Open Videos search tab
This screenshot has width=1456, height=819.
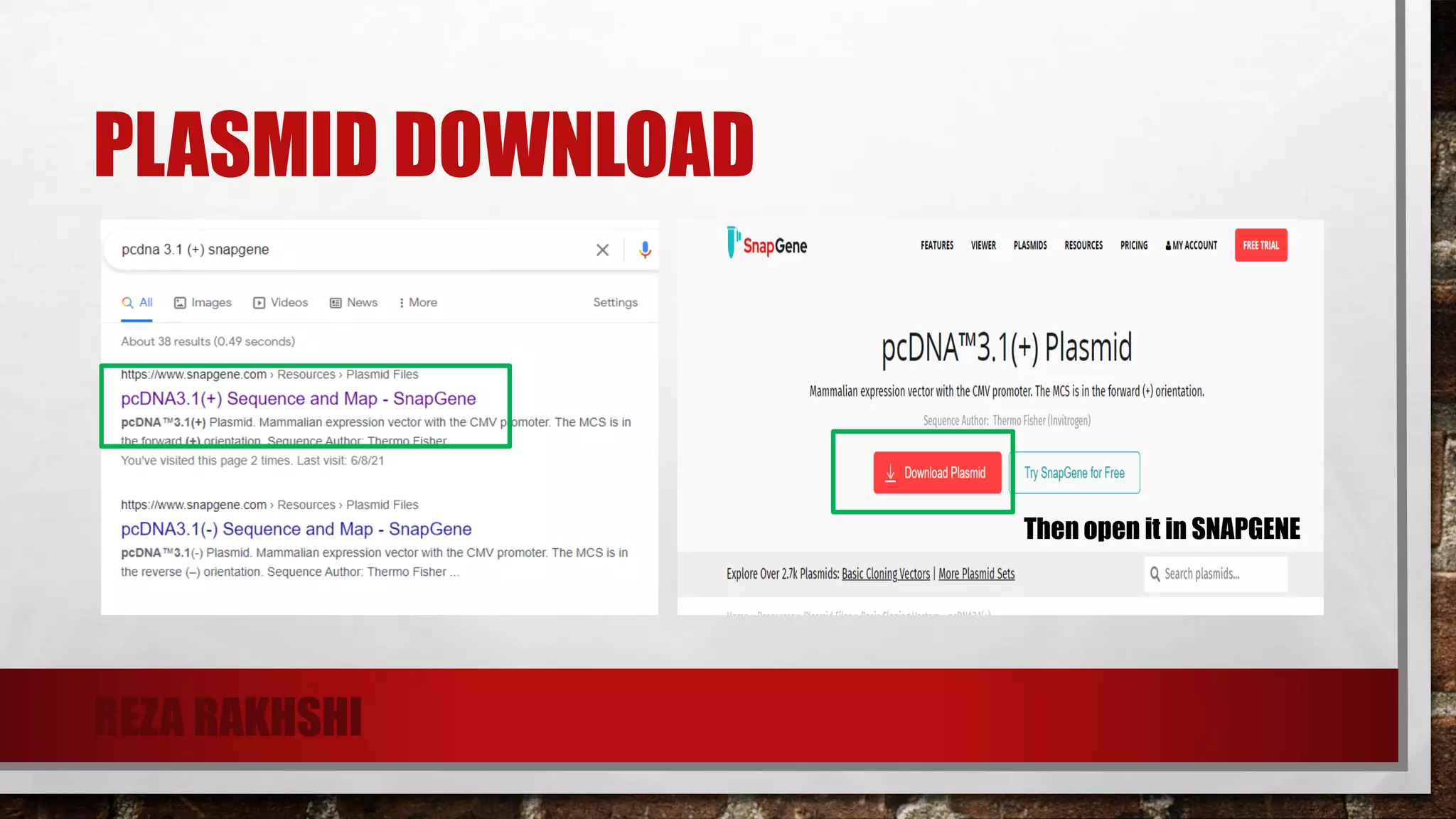pos(281,303)
